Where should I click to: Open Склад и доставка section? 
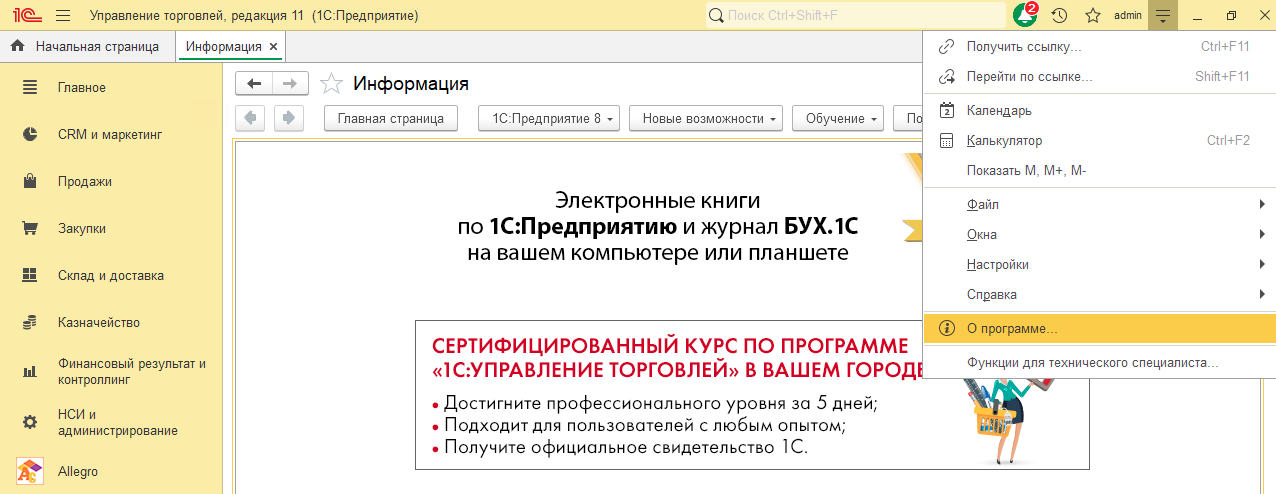111,275
